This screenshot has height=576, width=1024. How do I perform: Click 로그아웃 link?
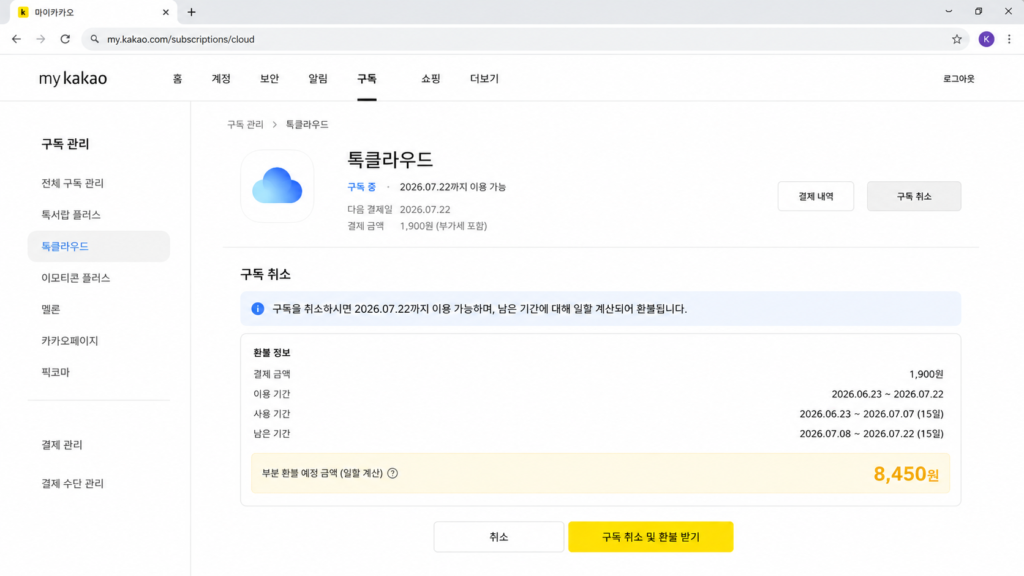point(958,78)
